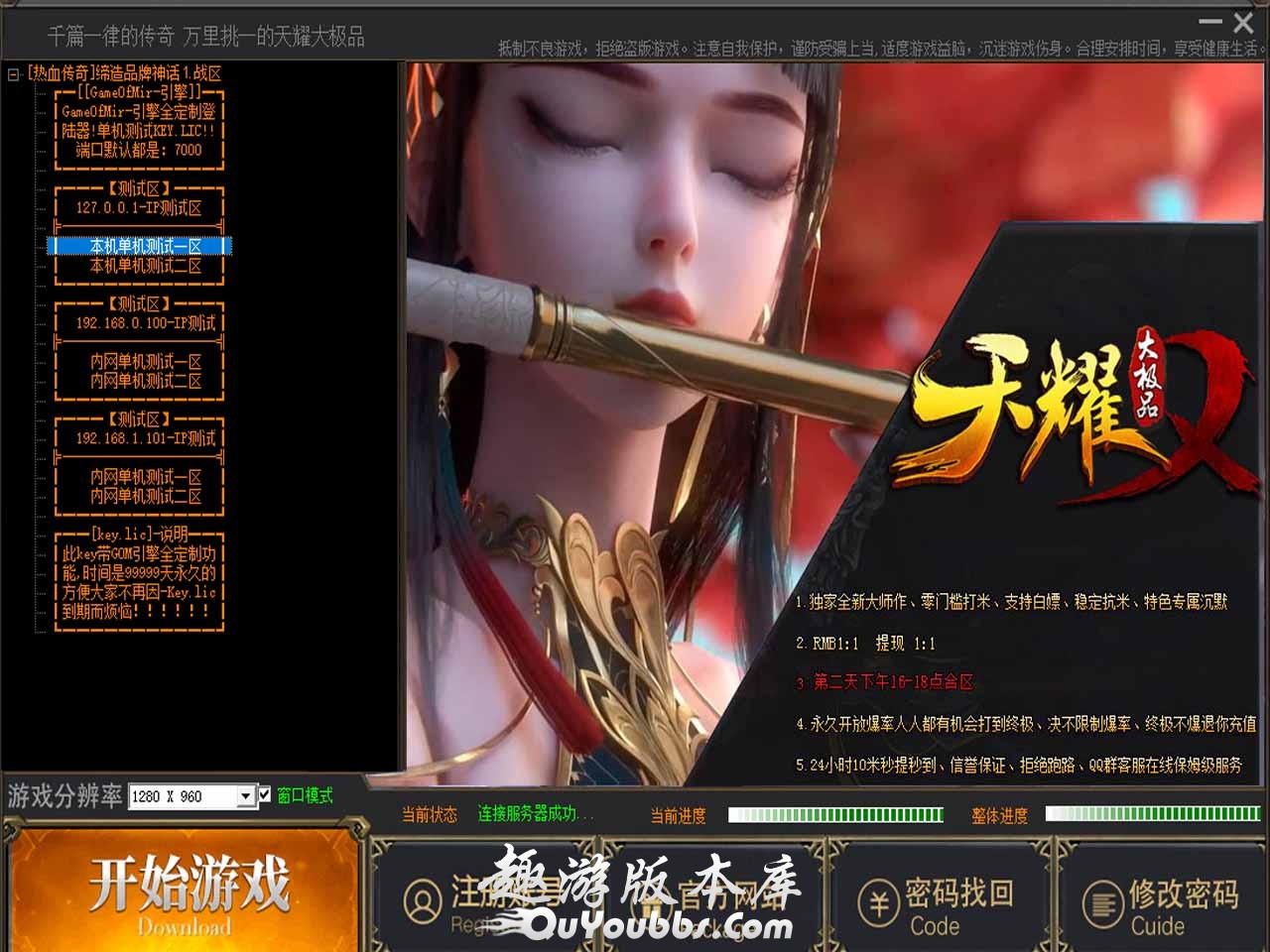Select the 127.0.0.1-IP测试区 entry
This screenshot has height=952, width=1270.
[139, 208]
